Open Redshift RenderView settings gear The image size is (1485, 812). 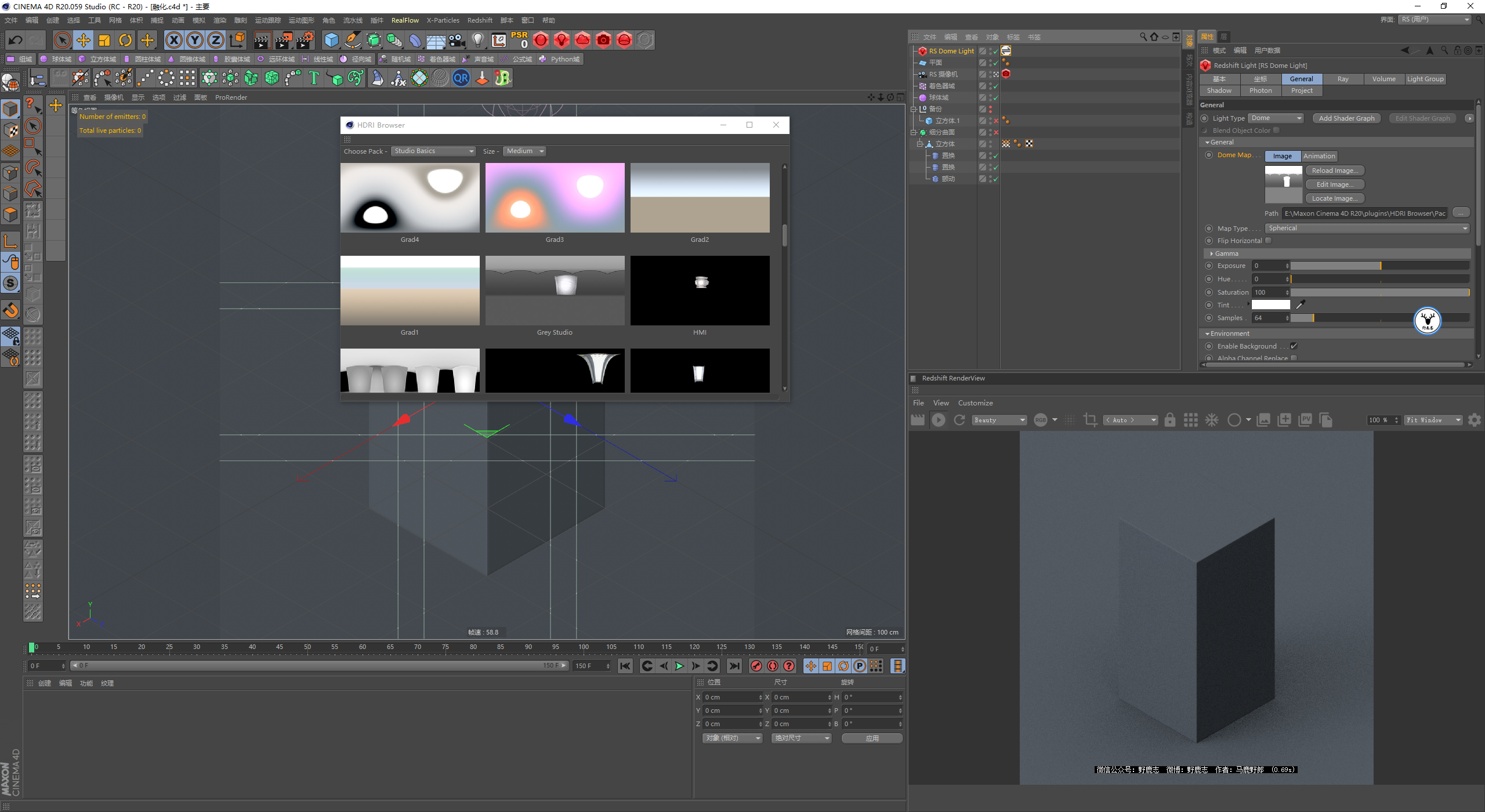[1474, 420]
